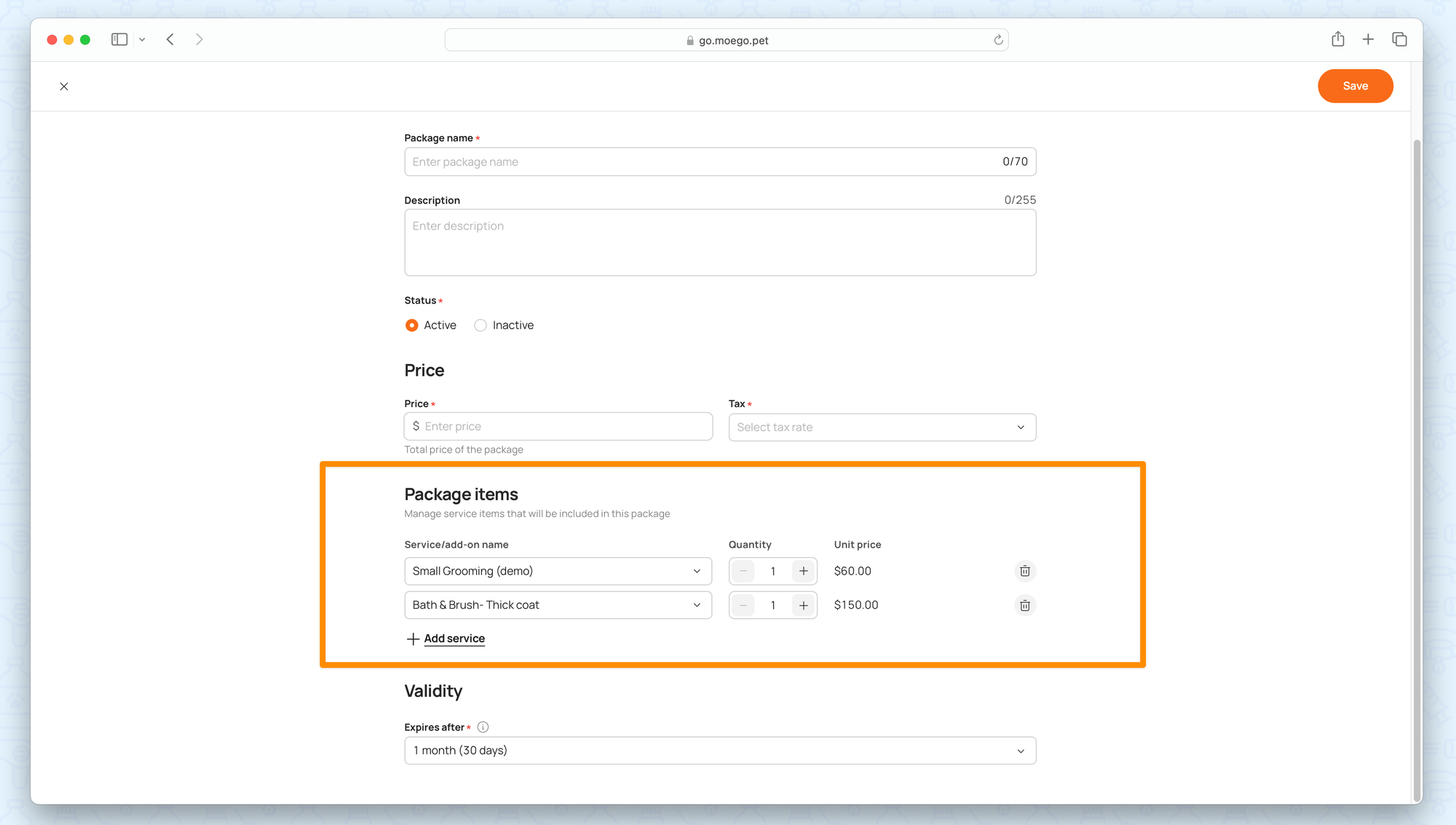Open the Expires after 1 month dropdown

pyautogui.click(x=719, y=750)
